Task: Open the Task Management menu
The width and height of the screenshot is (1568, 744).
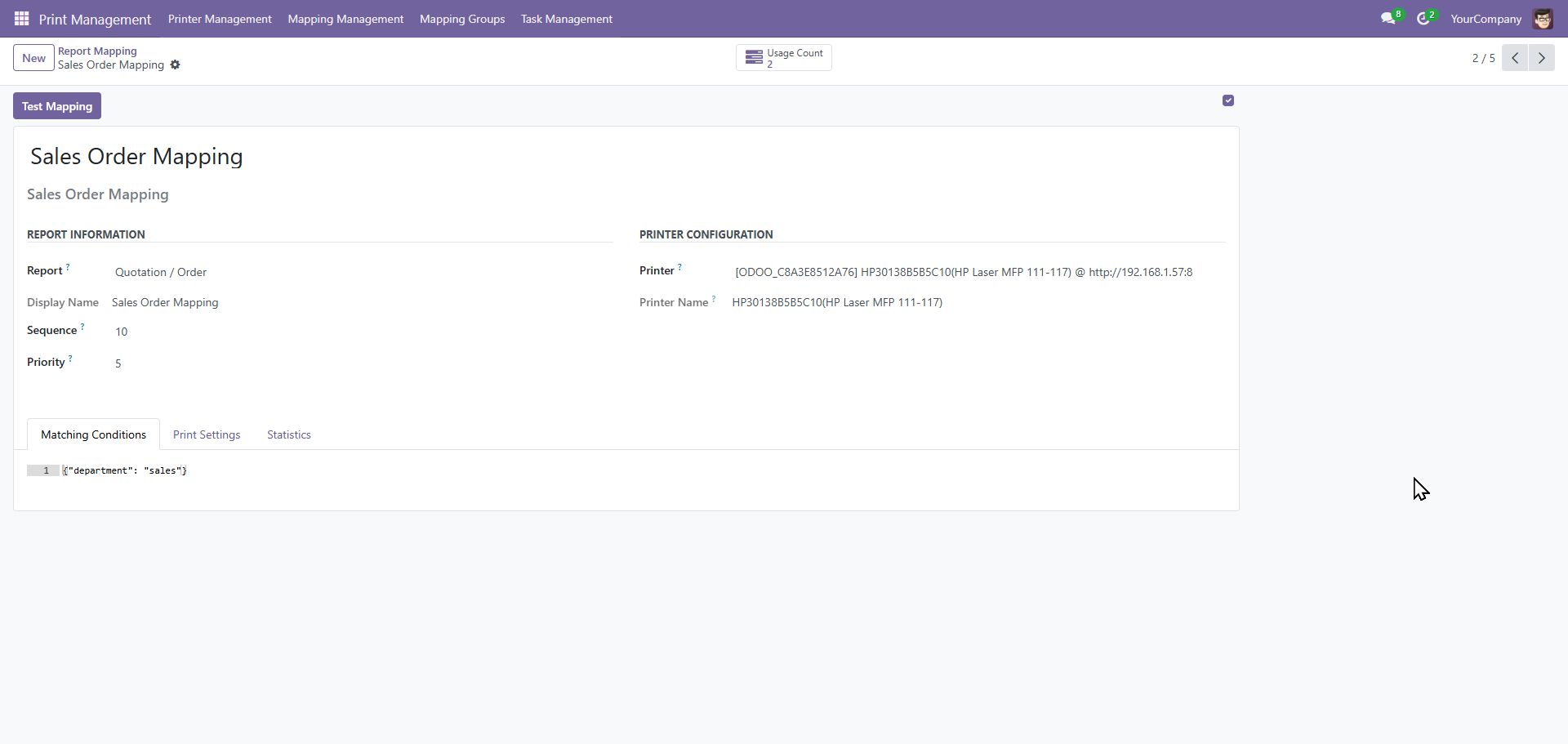Action: point(567,19)
